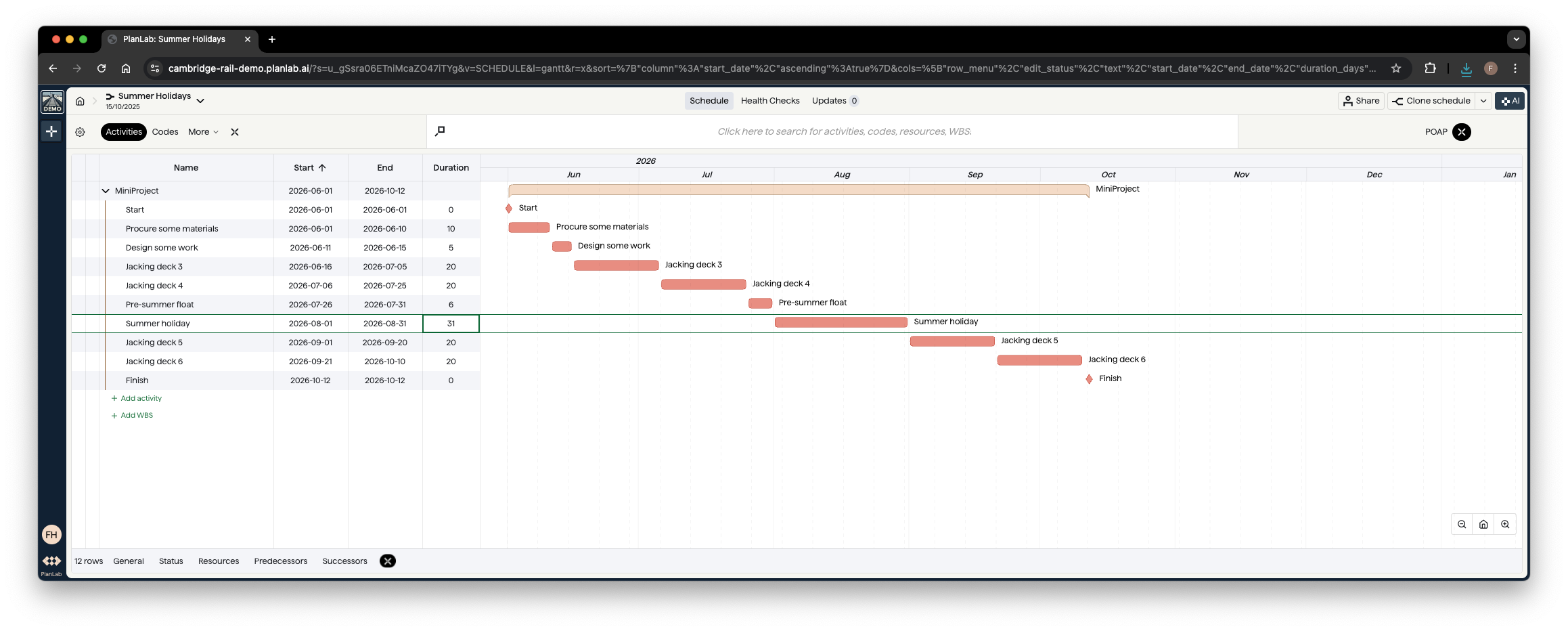Switch filters to Codes
The height and width of the screenshot is (631, 1568).
click(164, 131)
